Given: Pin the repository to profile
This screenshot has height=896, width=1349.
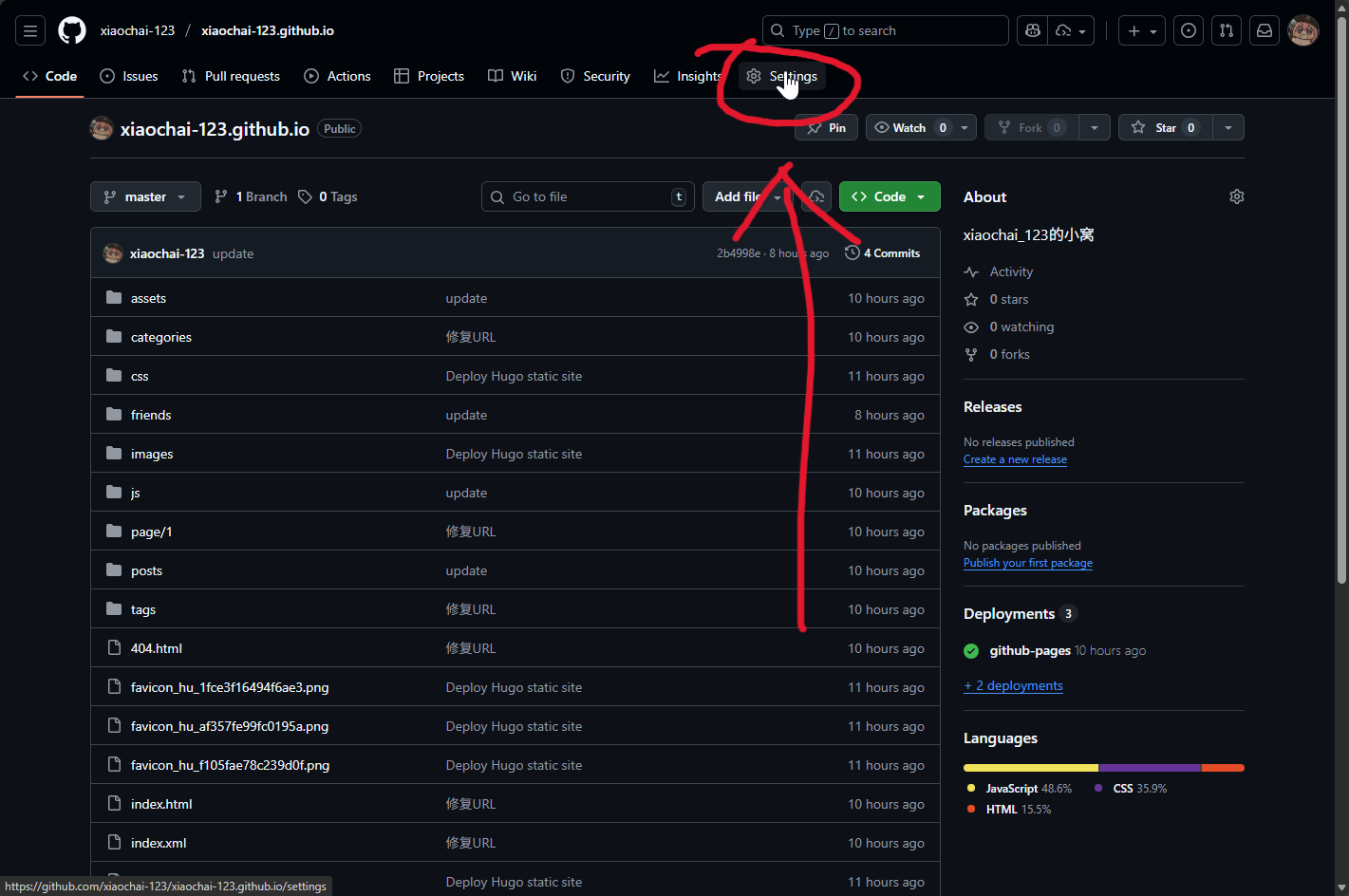Looking at the screenshot, I should coord(826,127).
